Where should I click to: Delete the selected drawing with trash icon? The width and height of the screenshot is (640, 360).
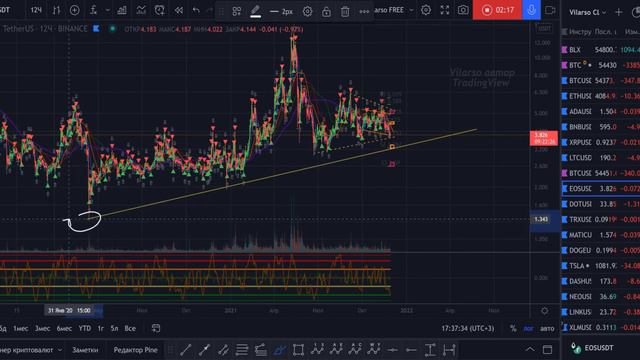pyautogui.click(x=345, y=11)
